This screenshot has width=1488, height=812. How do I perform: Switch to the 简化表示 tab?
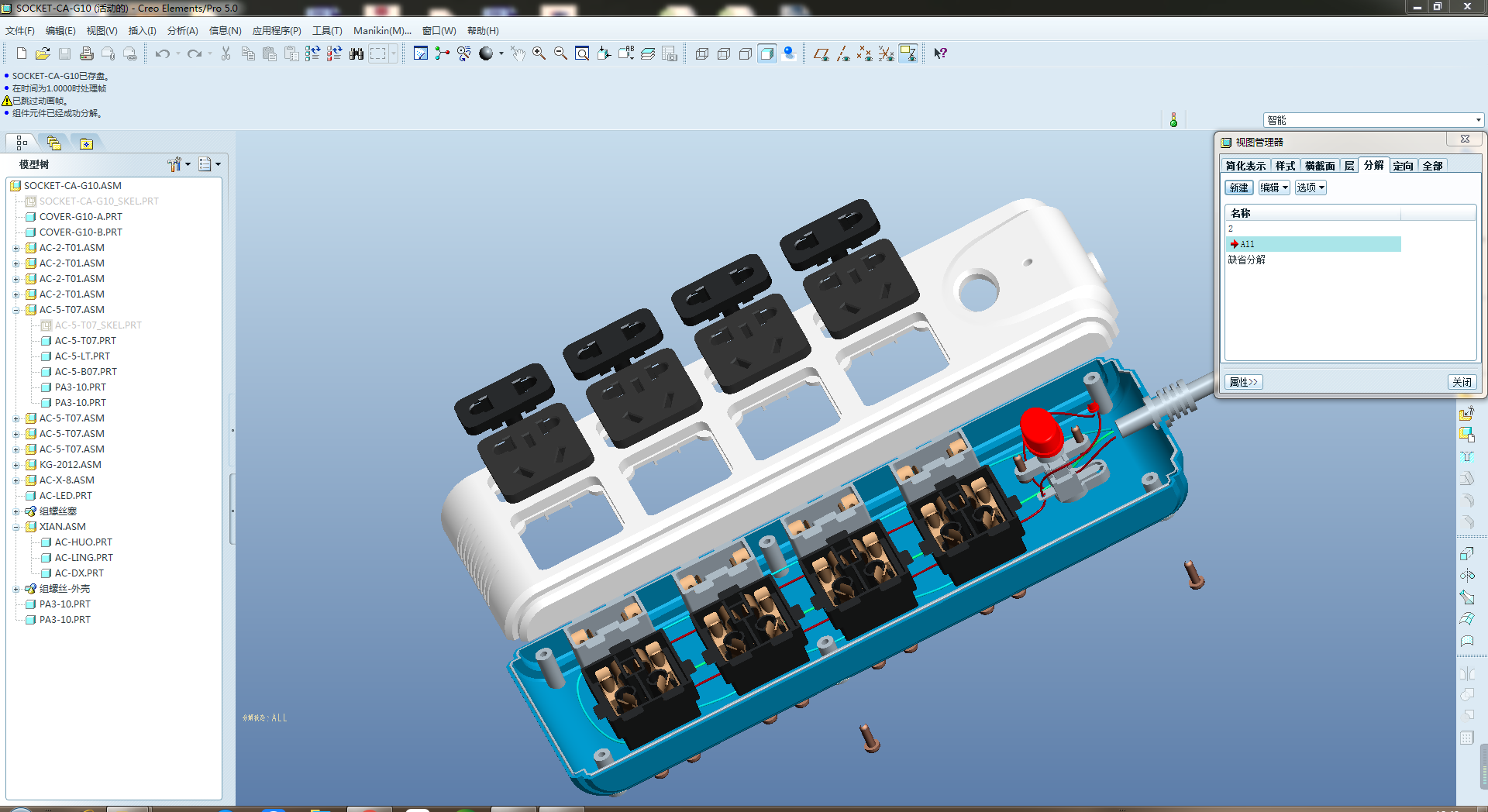pyautogui.click(x=1245, y=166)
